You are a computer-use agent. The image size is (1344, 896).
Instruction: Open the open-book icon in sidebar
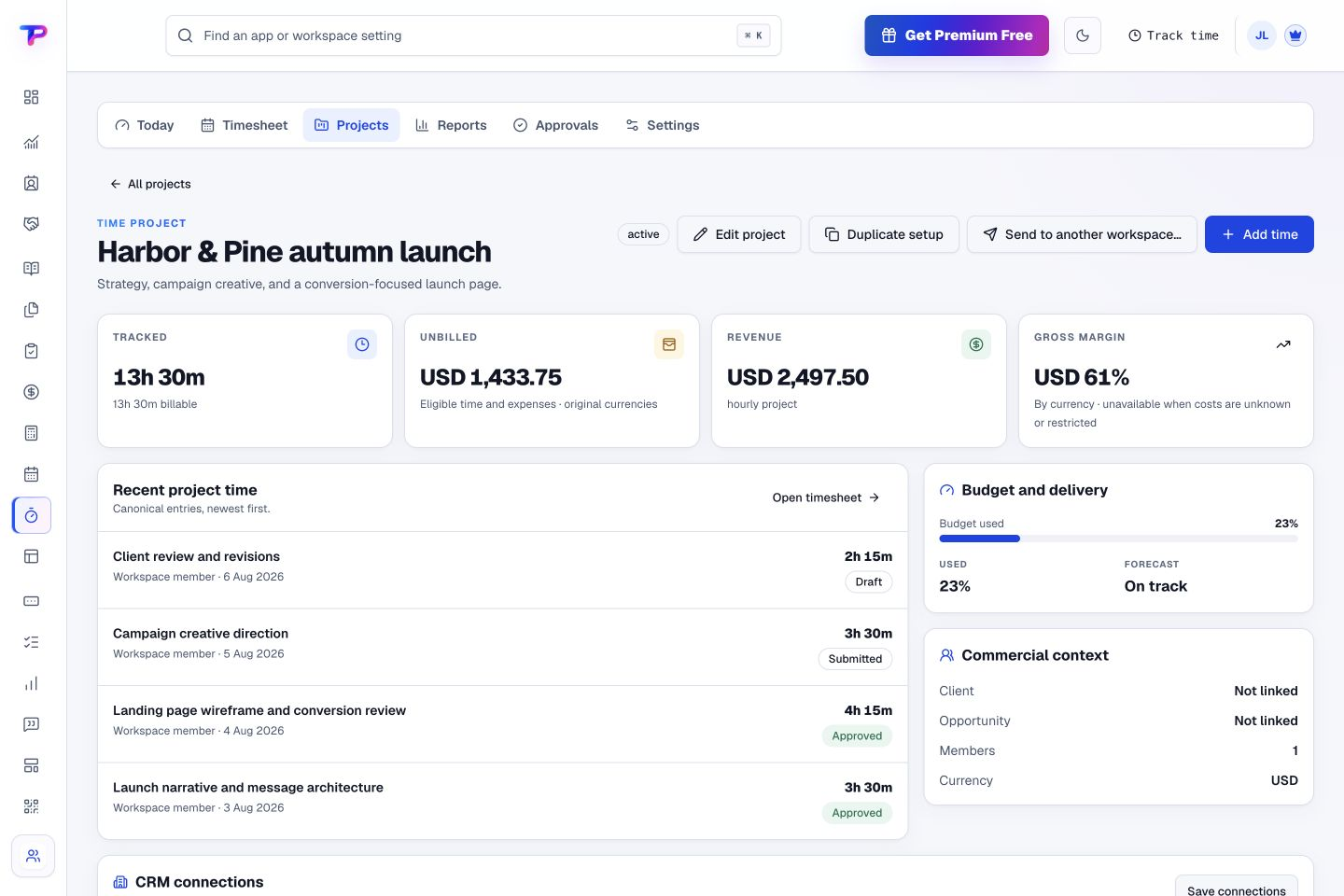pos(31,269)
